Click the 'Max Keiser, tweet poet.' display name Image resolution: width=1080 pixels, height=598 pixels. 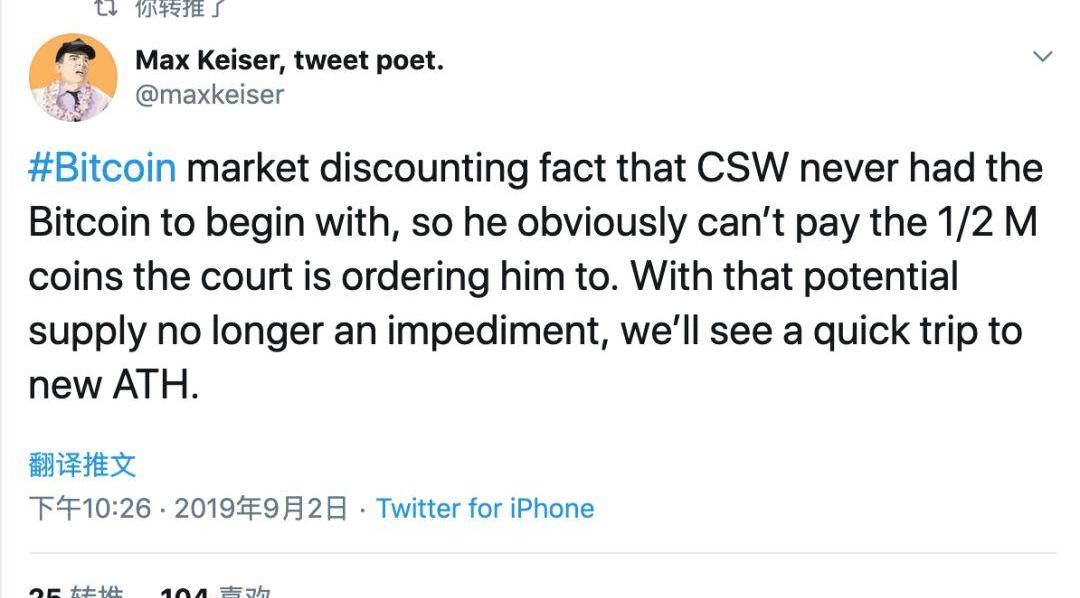pyautogui.click(x=289, y=60)
